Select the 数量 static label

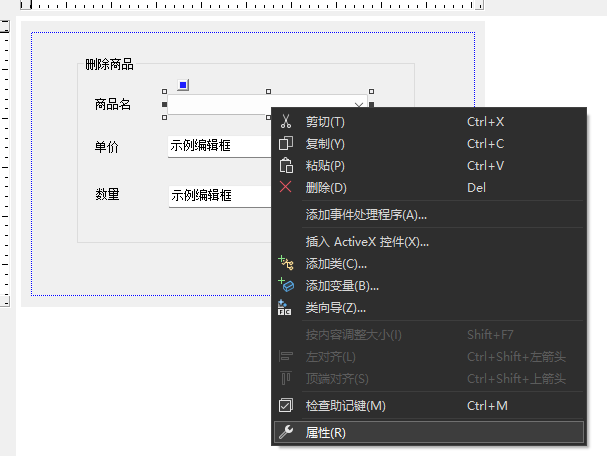(x=107, y=194)
